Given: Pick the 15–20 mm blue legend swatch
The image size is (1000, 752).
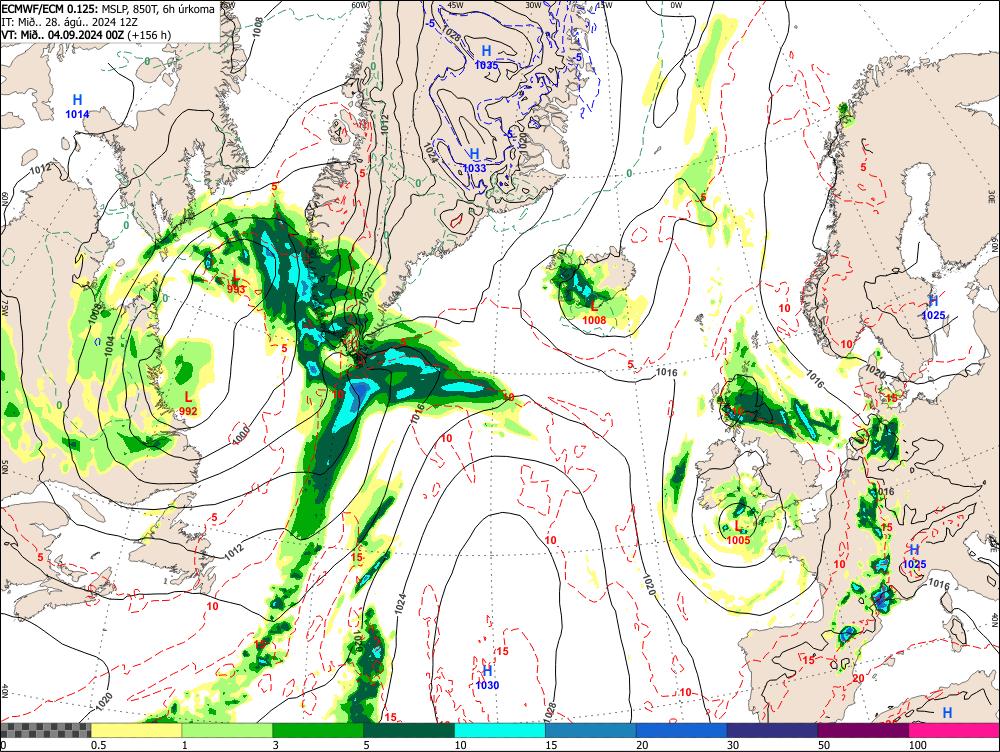Looking at the screenshot, I should pos(591,730).
